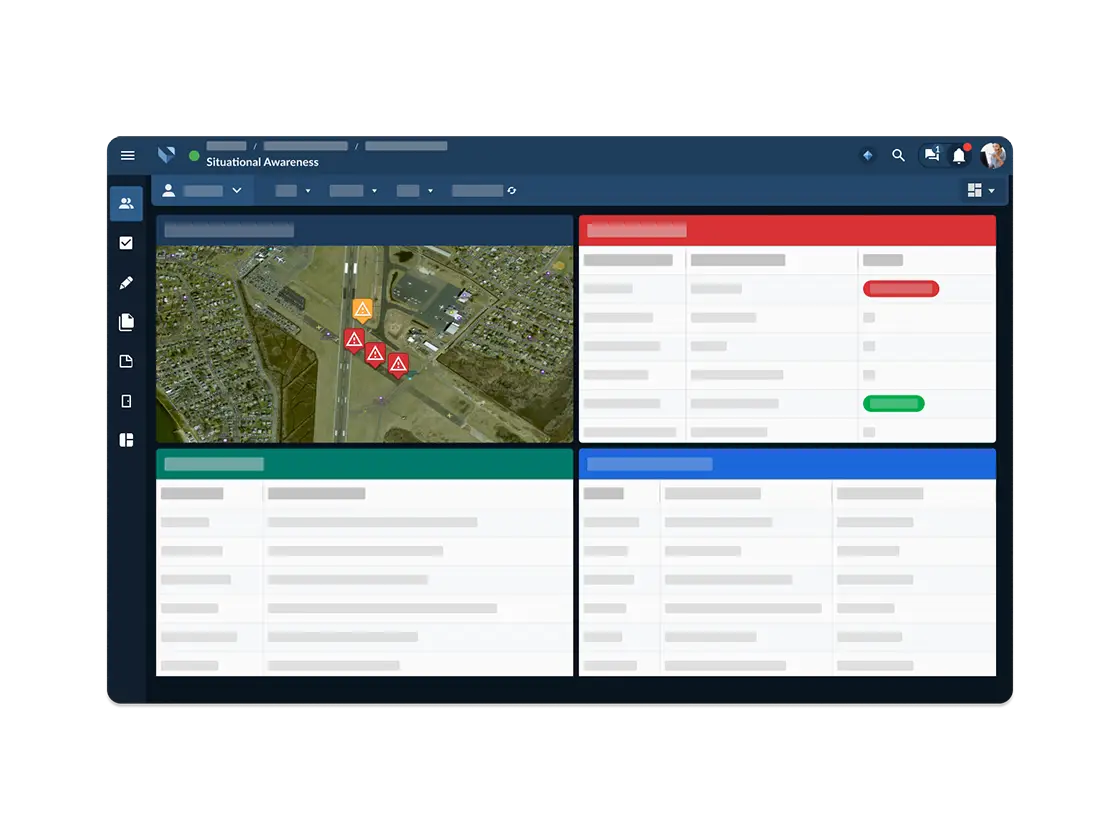This screenshot has height=840, width=1120.
Task: Expand the user selector chevron in the toolbar
Action: point(237,191)
